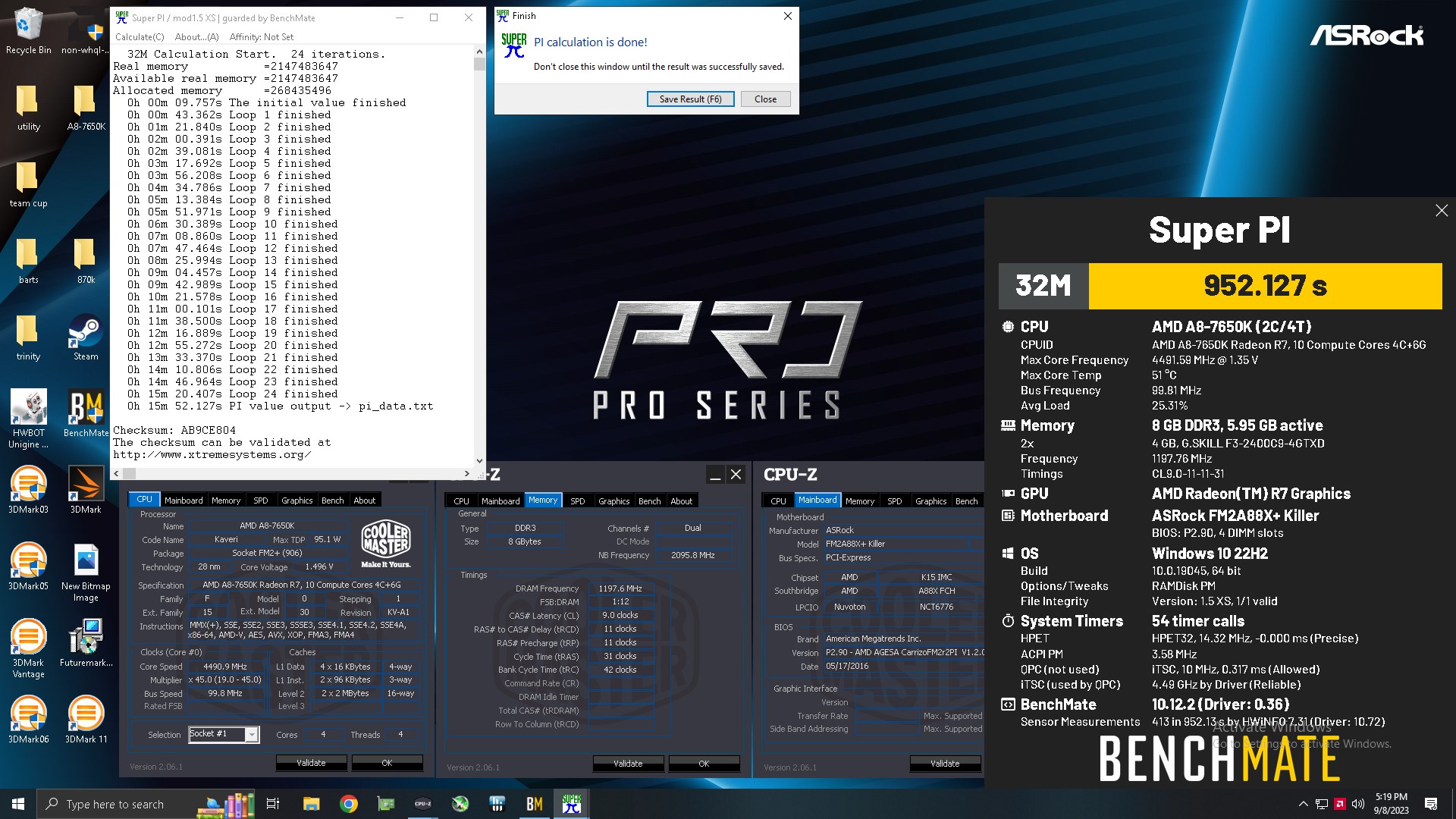1456x819 pixels.
Task: Open Windows Start menu
Action: tap(18, 804)
